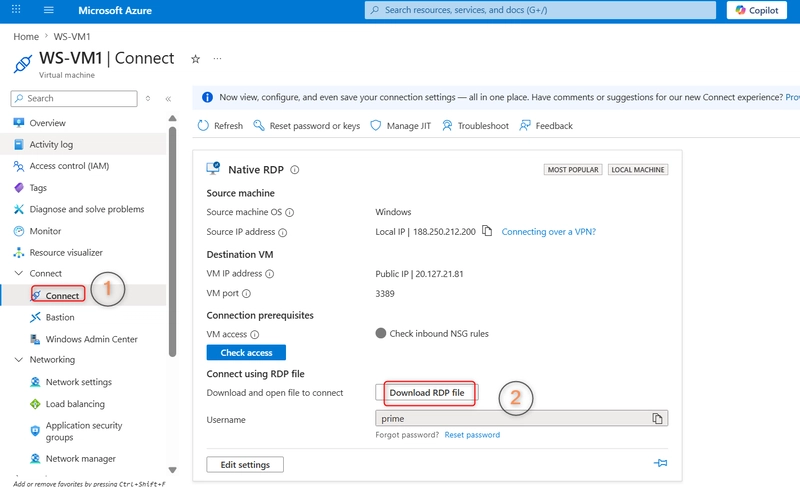Click the Download RDP file button
Screen dimensions: 800x487
tap(427, 393)
